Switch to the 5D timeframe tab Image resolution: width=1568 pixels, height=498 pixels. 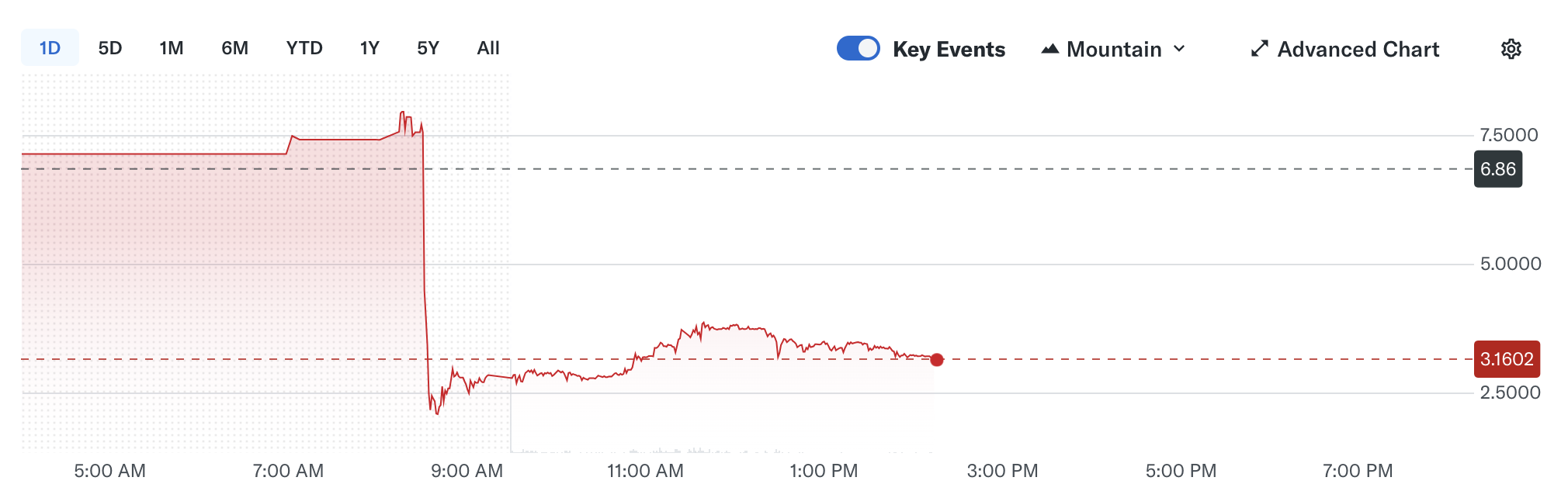point(110,48)
